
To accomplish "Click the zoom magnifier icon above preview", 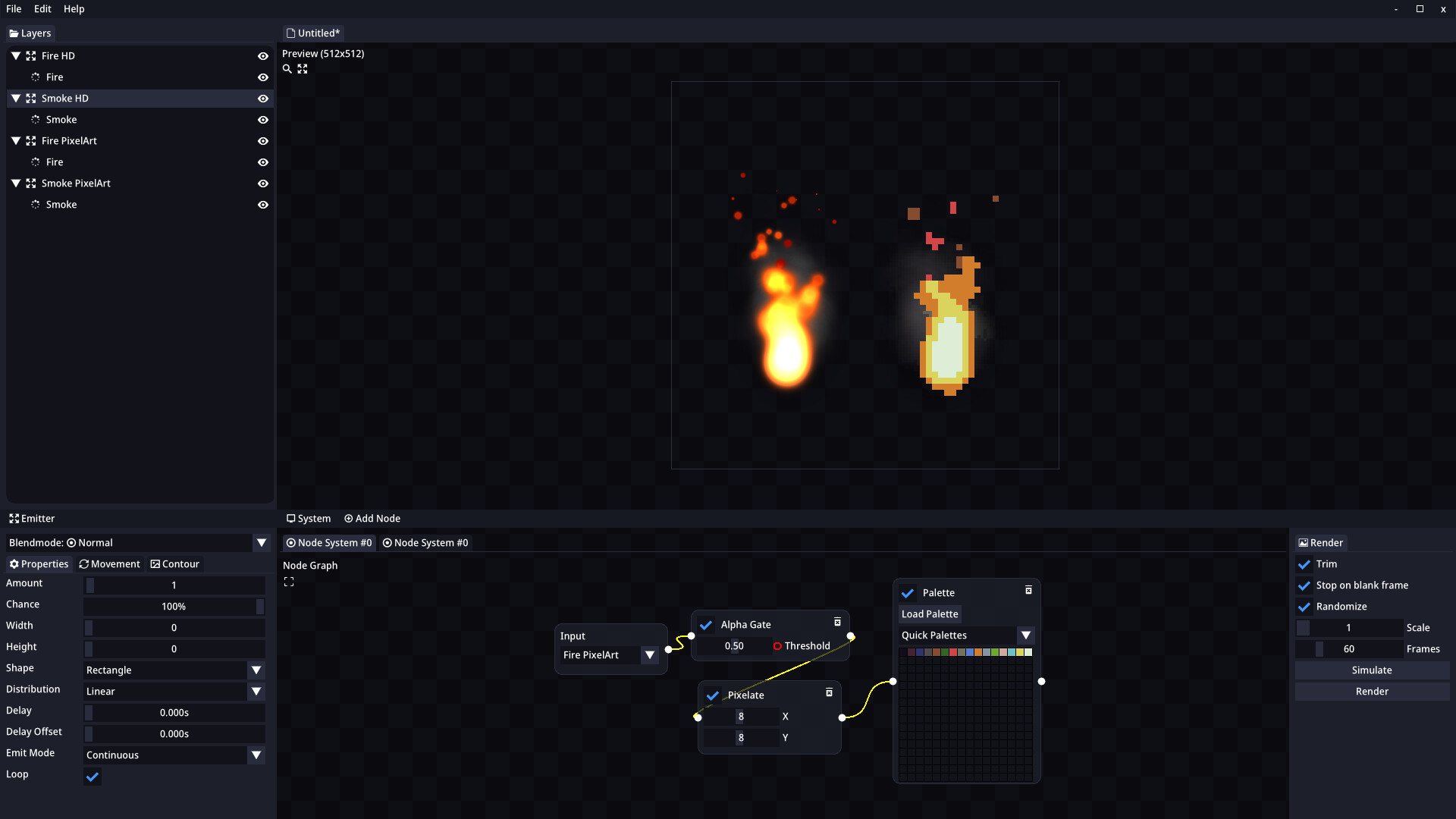I will coord(287,68).
